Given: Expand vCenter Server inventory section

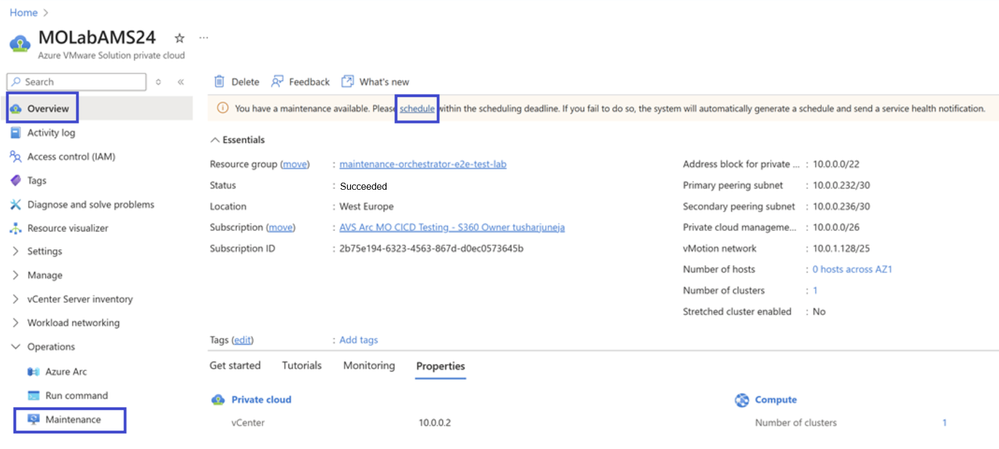Looking at the screenshot, I should (x=16, y=299).
